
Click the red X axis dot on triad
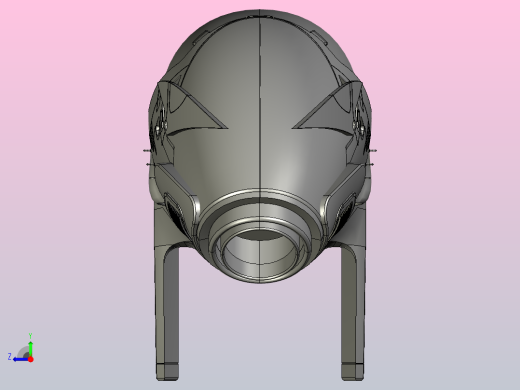pos(31,359)
